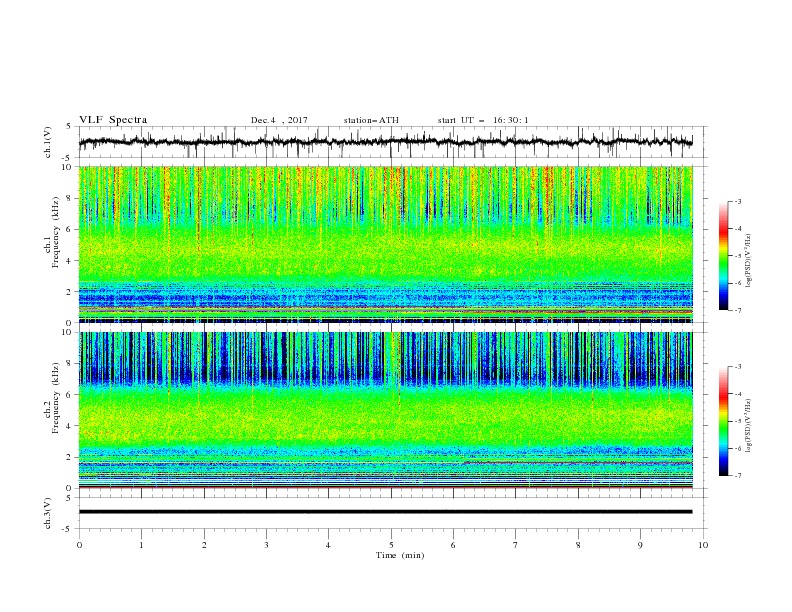Click the time axis tick label '4'

(328, 545)
